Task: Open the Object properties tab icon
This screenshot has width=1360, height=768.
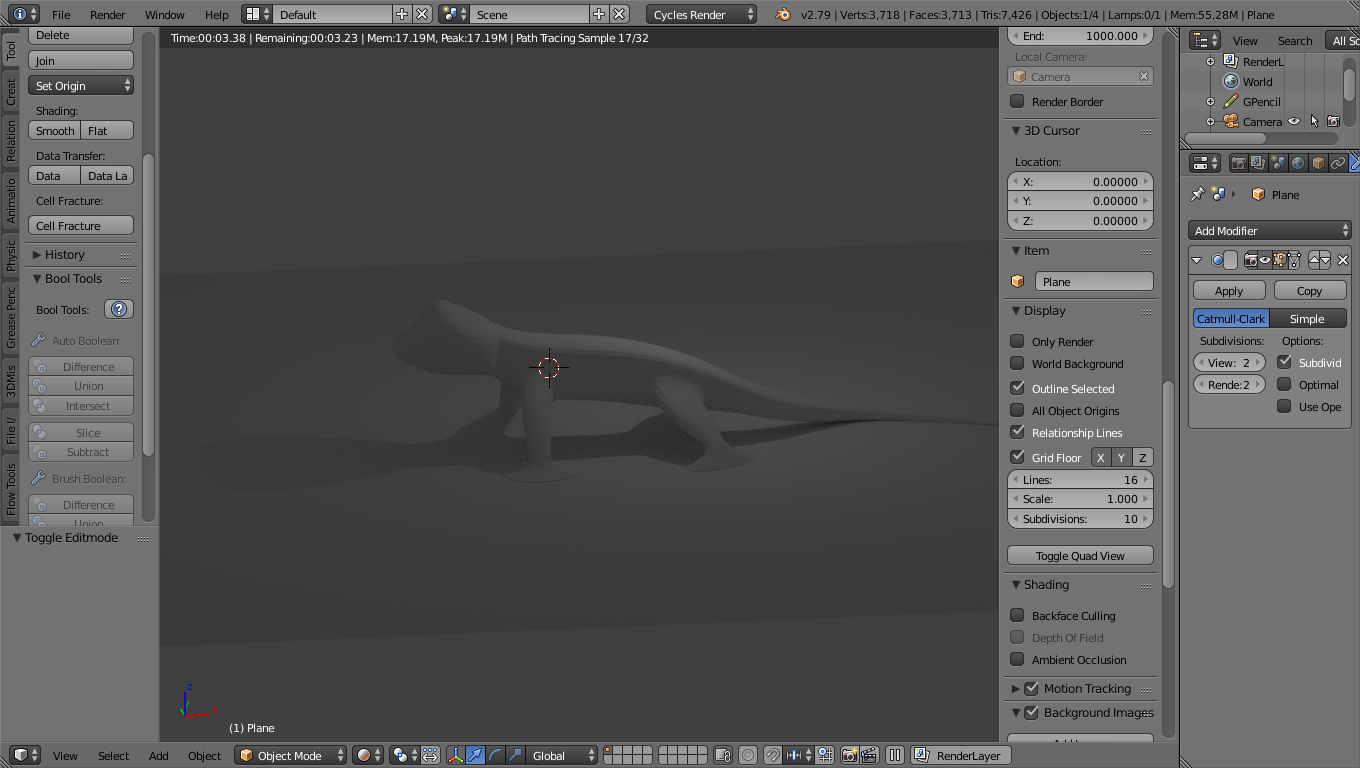Action: click(x=1318, y=163)
